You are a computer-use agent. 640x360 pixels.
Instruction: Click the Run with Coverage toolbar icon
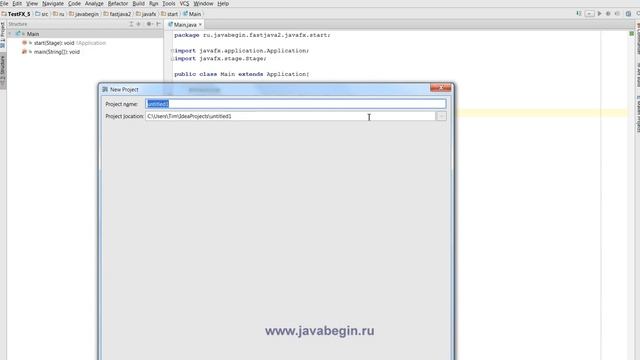click(x=617, y=13)
